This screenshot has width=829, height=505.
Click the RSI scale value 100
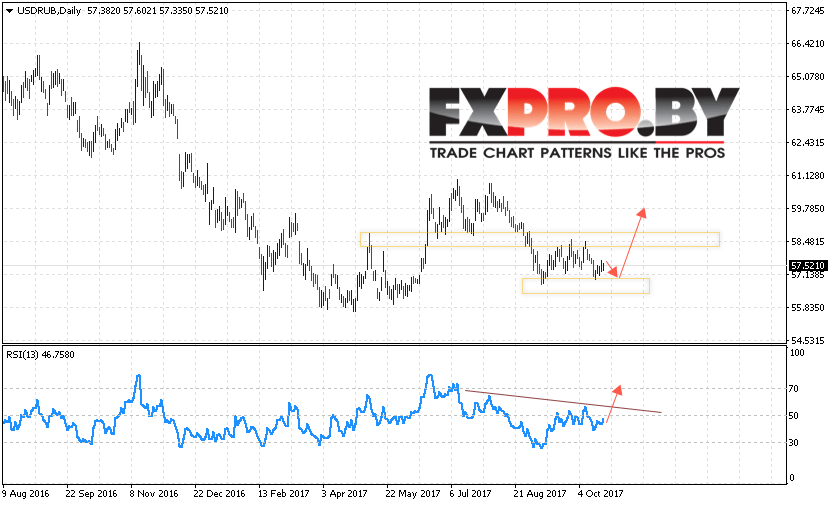[x=797, y=353]
